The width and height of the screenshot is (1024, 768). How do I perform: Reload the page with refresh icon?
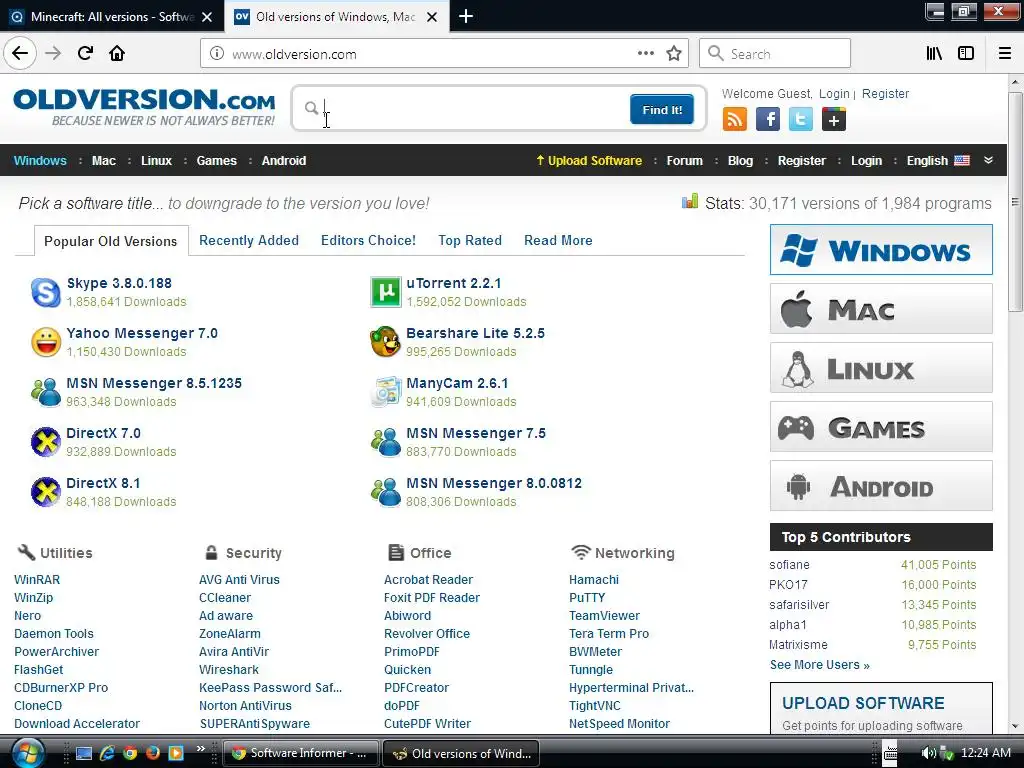(86, 54)
